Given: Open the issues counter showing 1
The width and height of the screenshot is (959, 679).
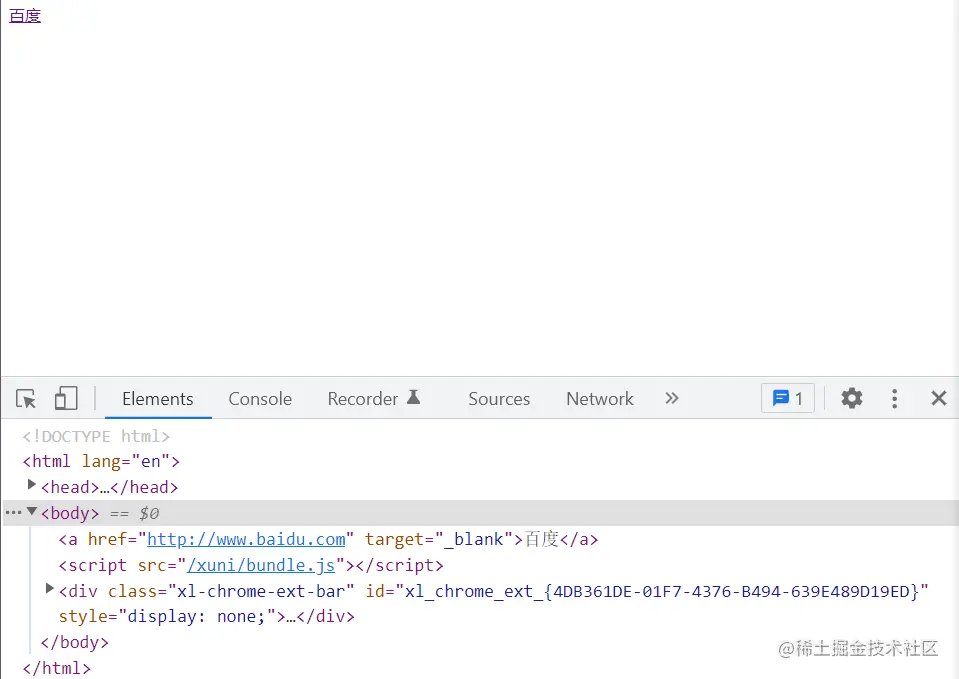Looking at the screenshot, I should (x=788, y=398).
